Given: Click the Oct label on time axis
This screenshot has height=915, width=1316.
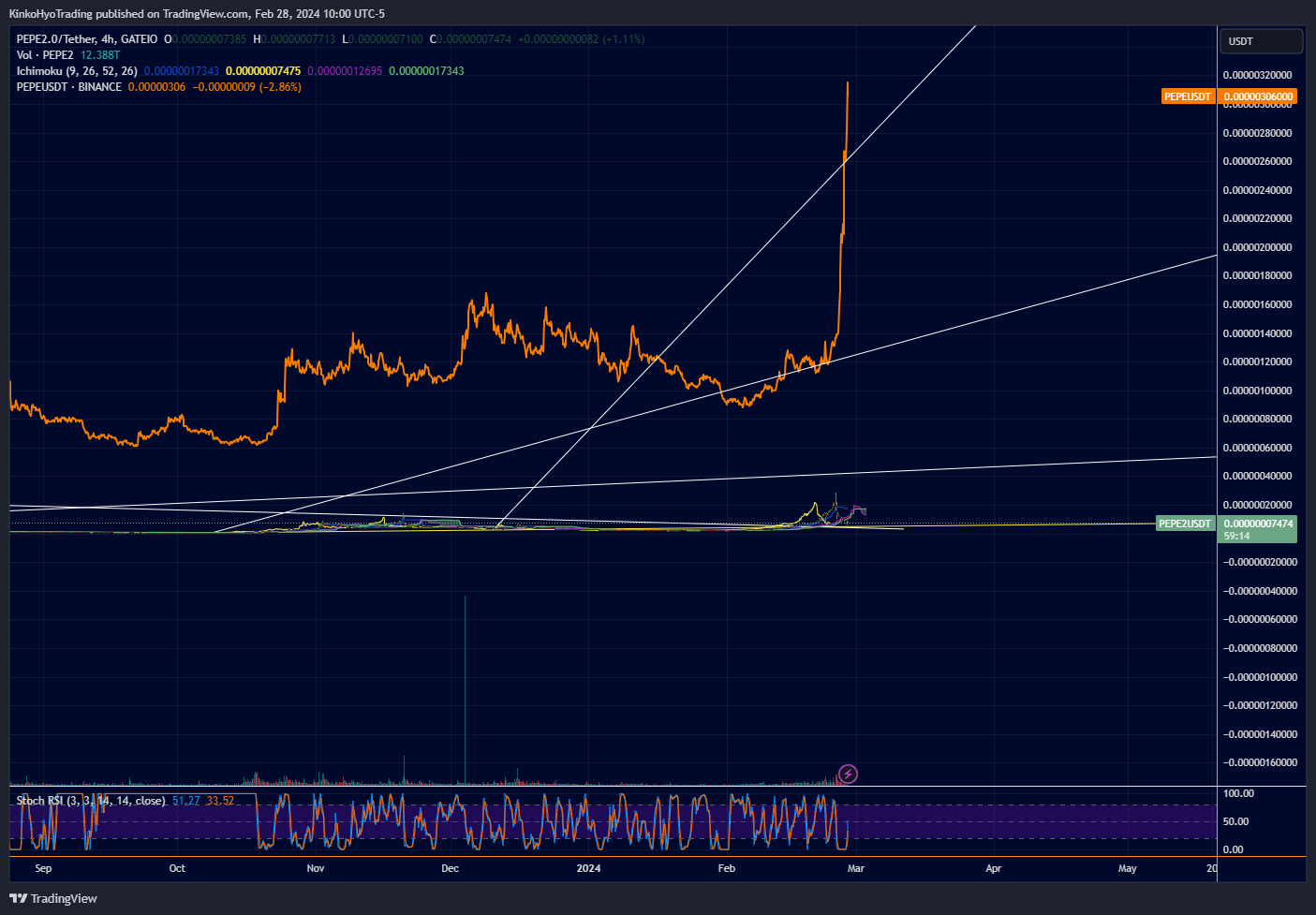Looking at the screenshot, I should (177, 868).
